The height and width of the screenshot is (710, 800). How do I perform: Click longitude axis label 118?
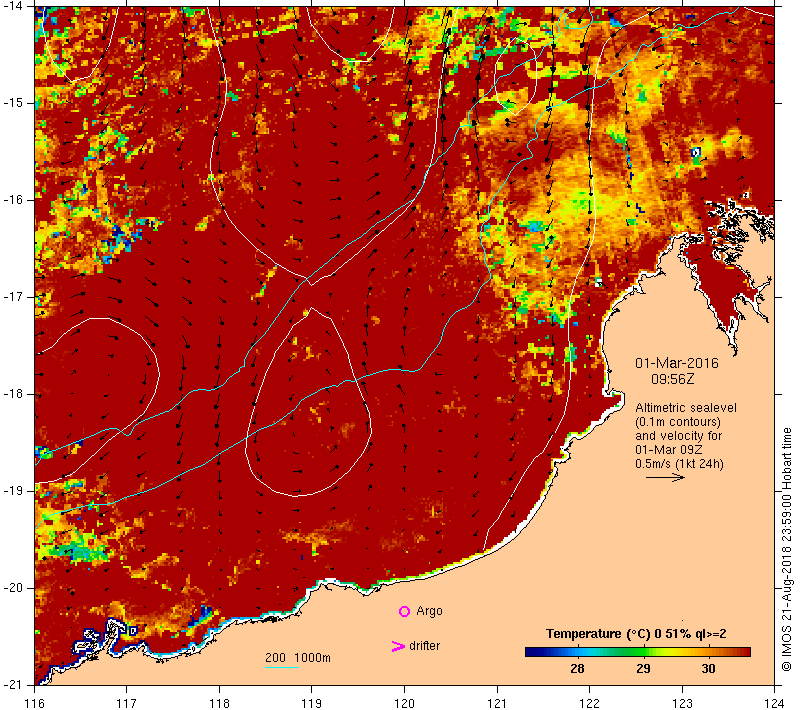coord(219,703)
